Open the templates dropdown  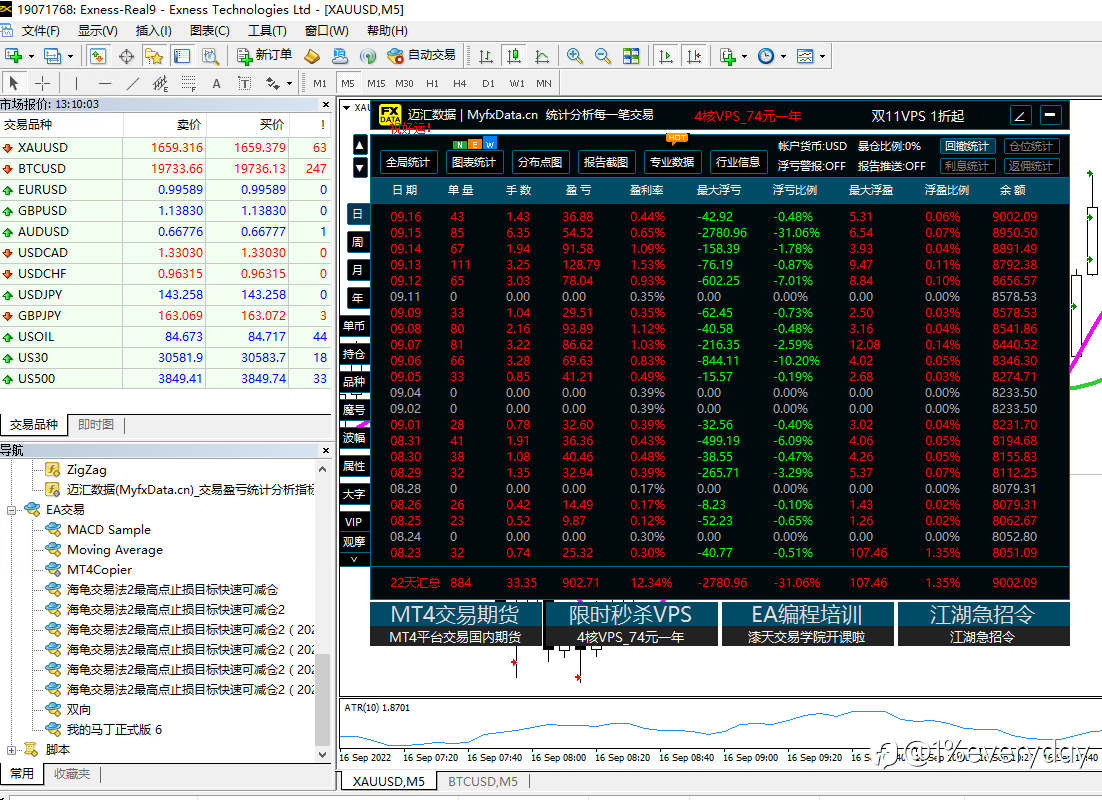pyautogui.click(x=822, y=56)
